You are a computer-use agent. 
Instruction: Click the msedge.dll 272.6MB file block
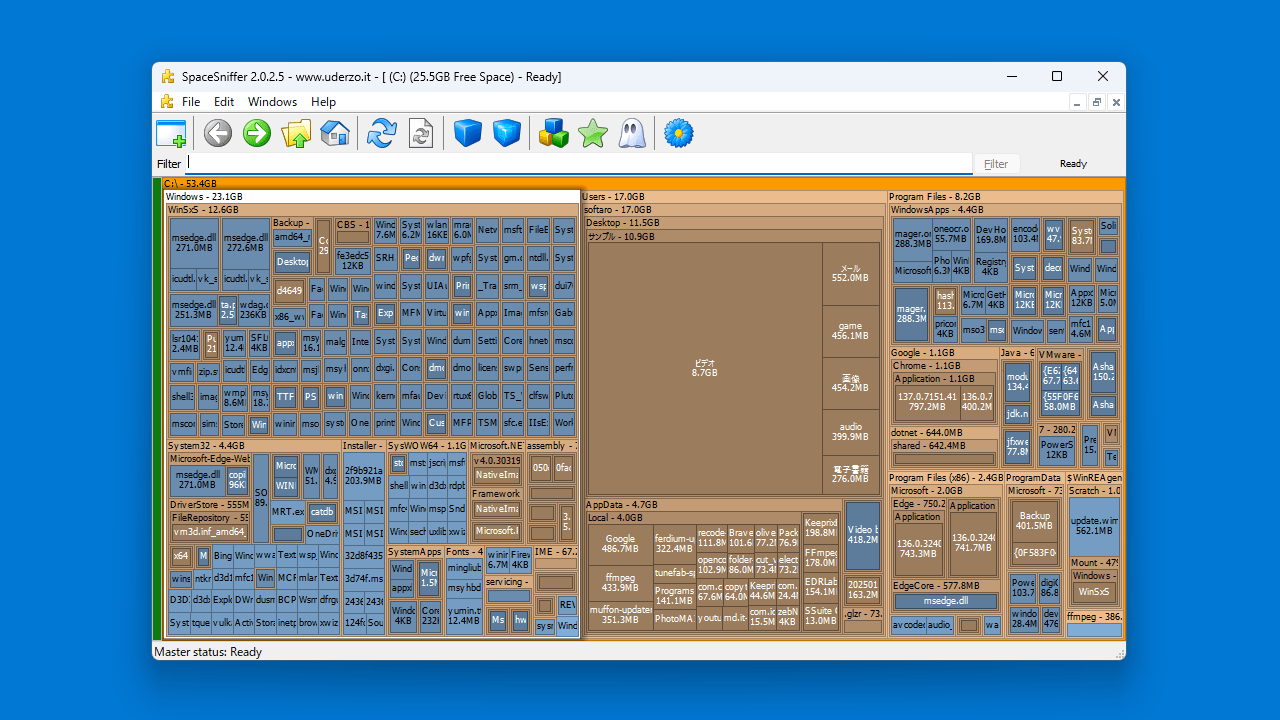tap(245, 243)
